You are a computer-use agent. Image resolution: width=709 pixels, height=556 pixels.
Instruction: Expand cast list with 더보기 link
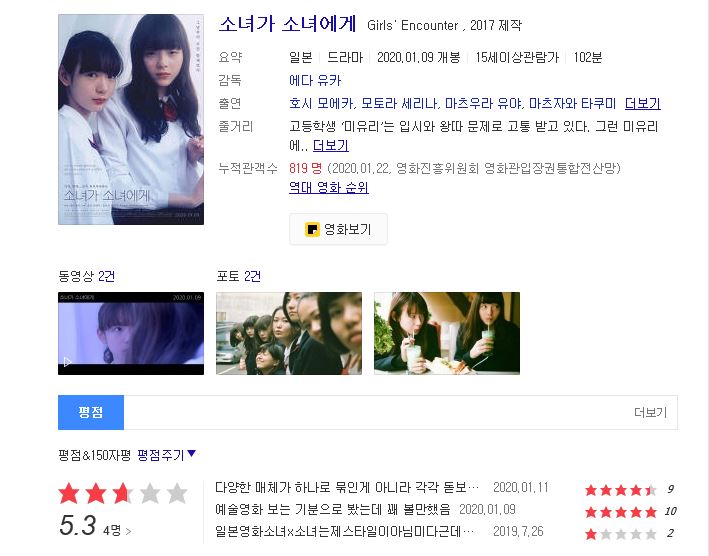643,104
